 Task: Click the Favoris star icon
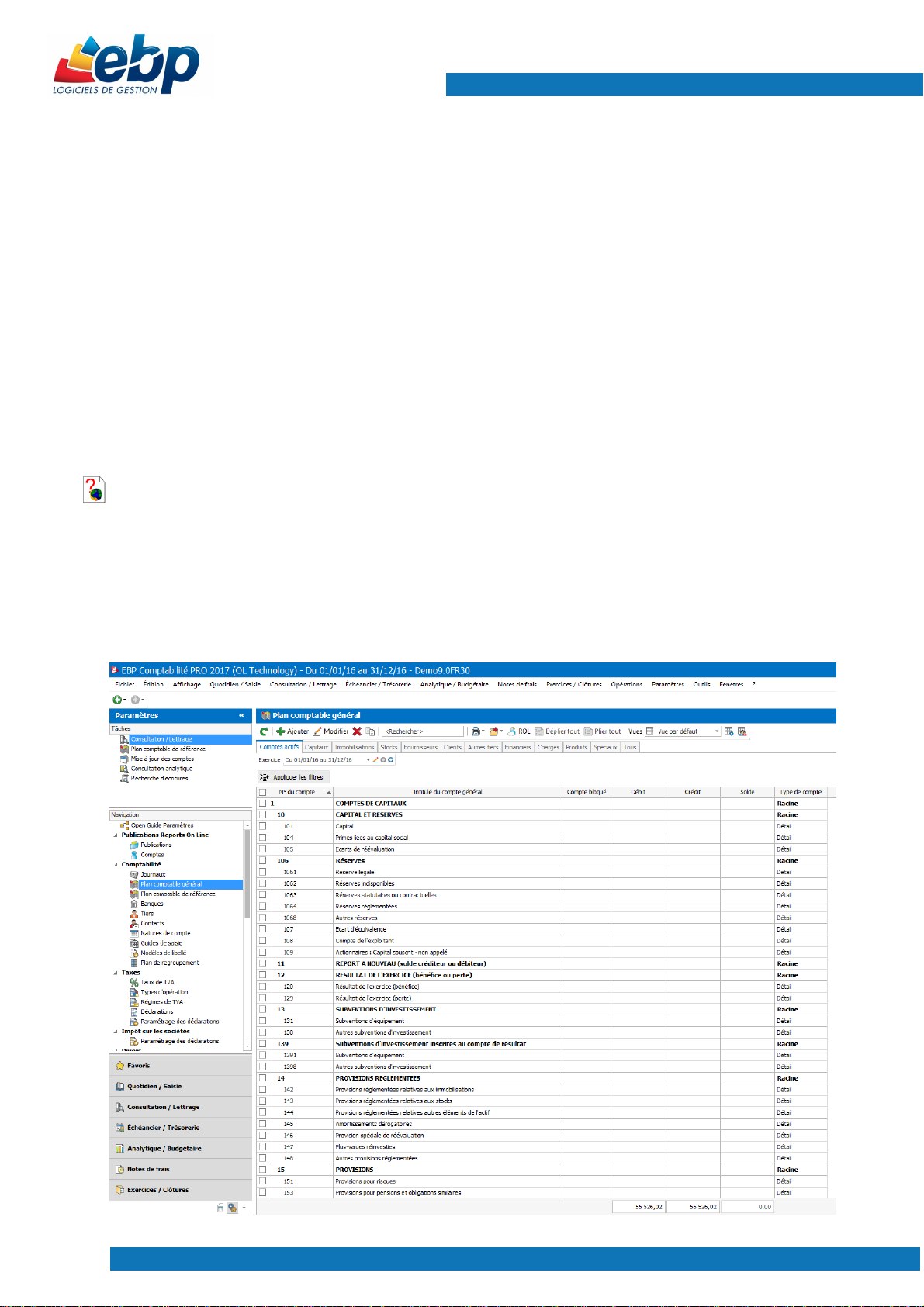(120, 1066)
